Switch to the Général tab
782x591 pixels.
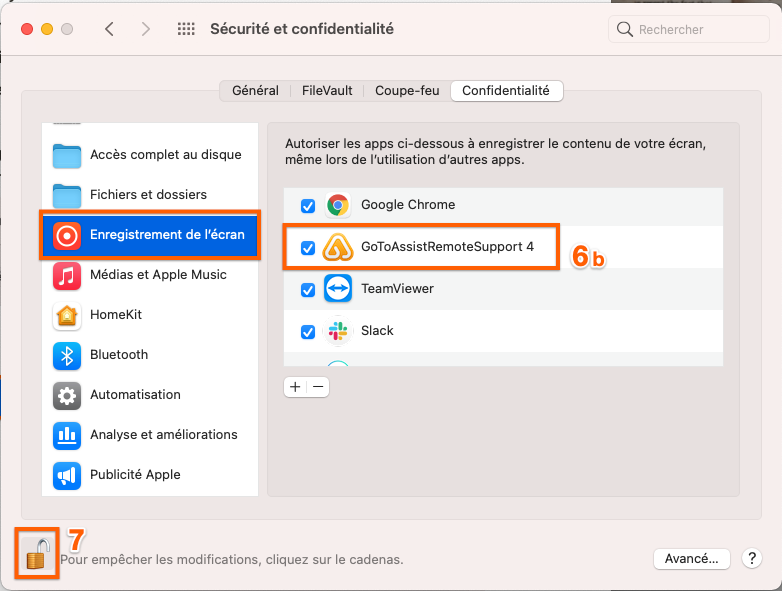coord(255,91)
